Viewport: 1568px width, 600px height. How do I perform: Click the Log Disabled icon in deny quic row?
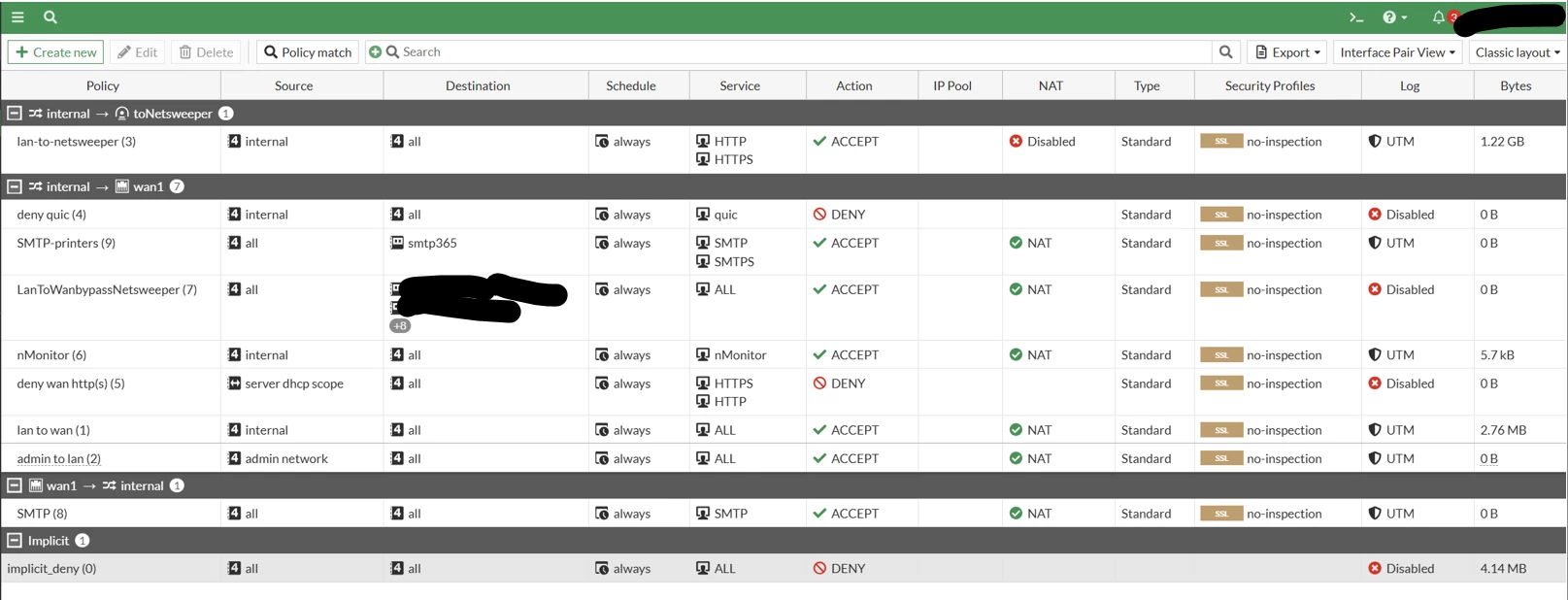coord(1375,215)
